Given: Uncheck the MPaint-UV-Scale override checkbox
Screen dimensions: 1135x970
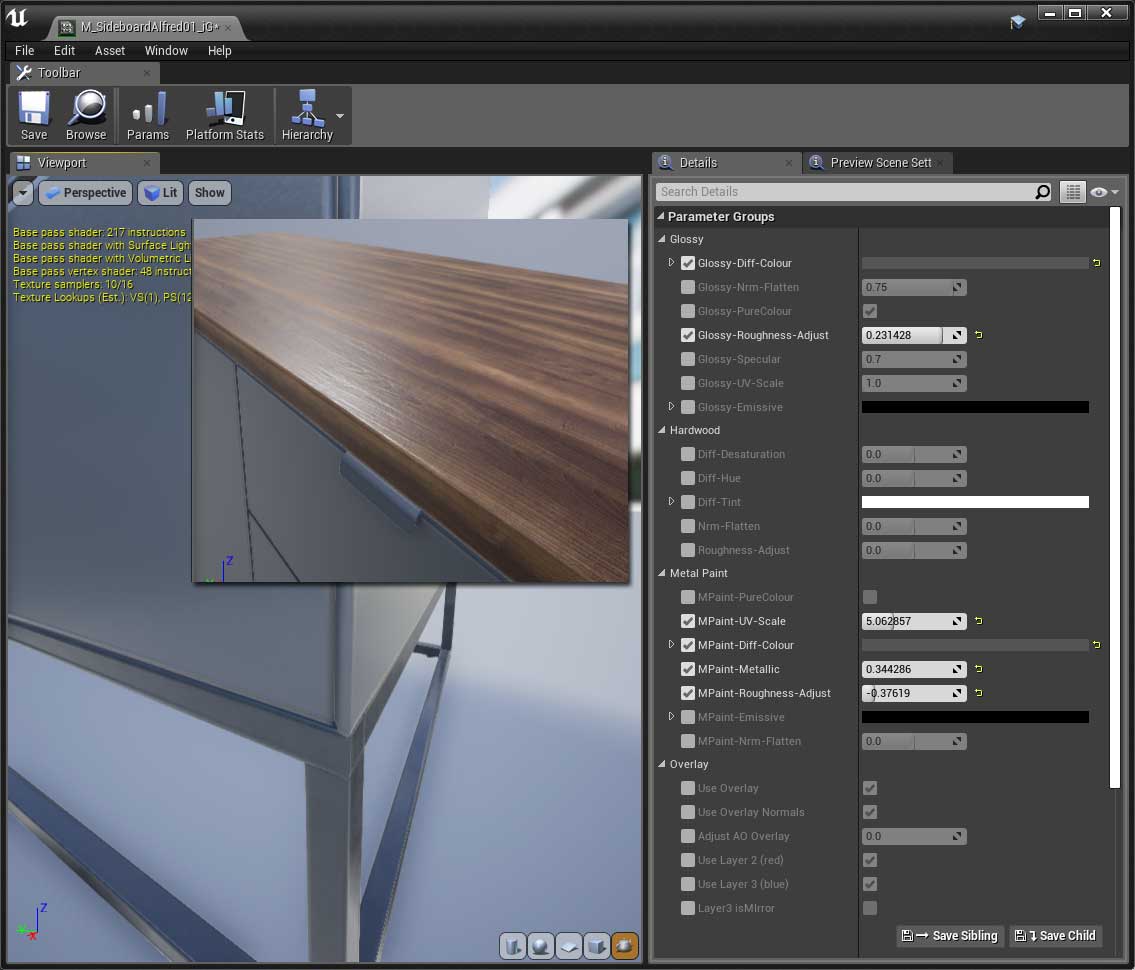Looking at the screenshot, I should pos(688,620).
